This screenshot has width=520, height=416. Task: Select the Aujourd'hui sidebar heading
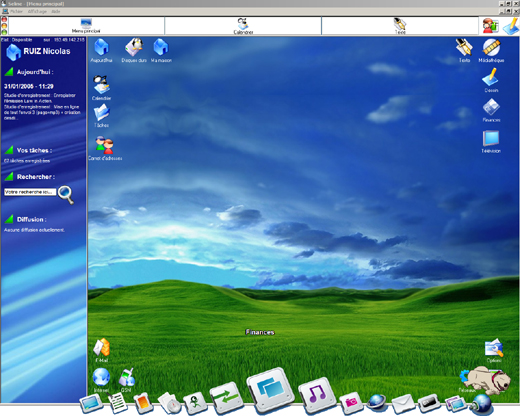pyautogui.click(x=35, y=72)
